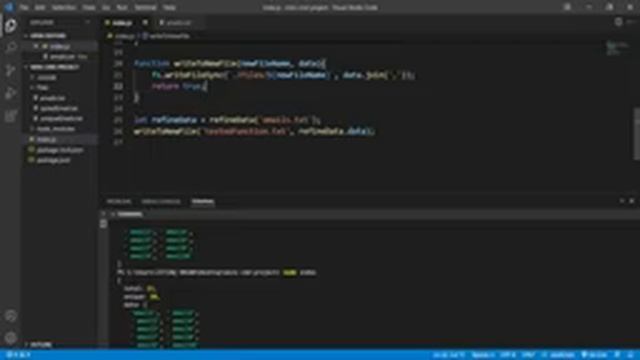
Task: Click writeToNewFile in the breadcrumb
Action: tap(170, 36)
